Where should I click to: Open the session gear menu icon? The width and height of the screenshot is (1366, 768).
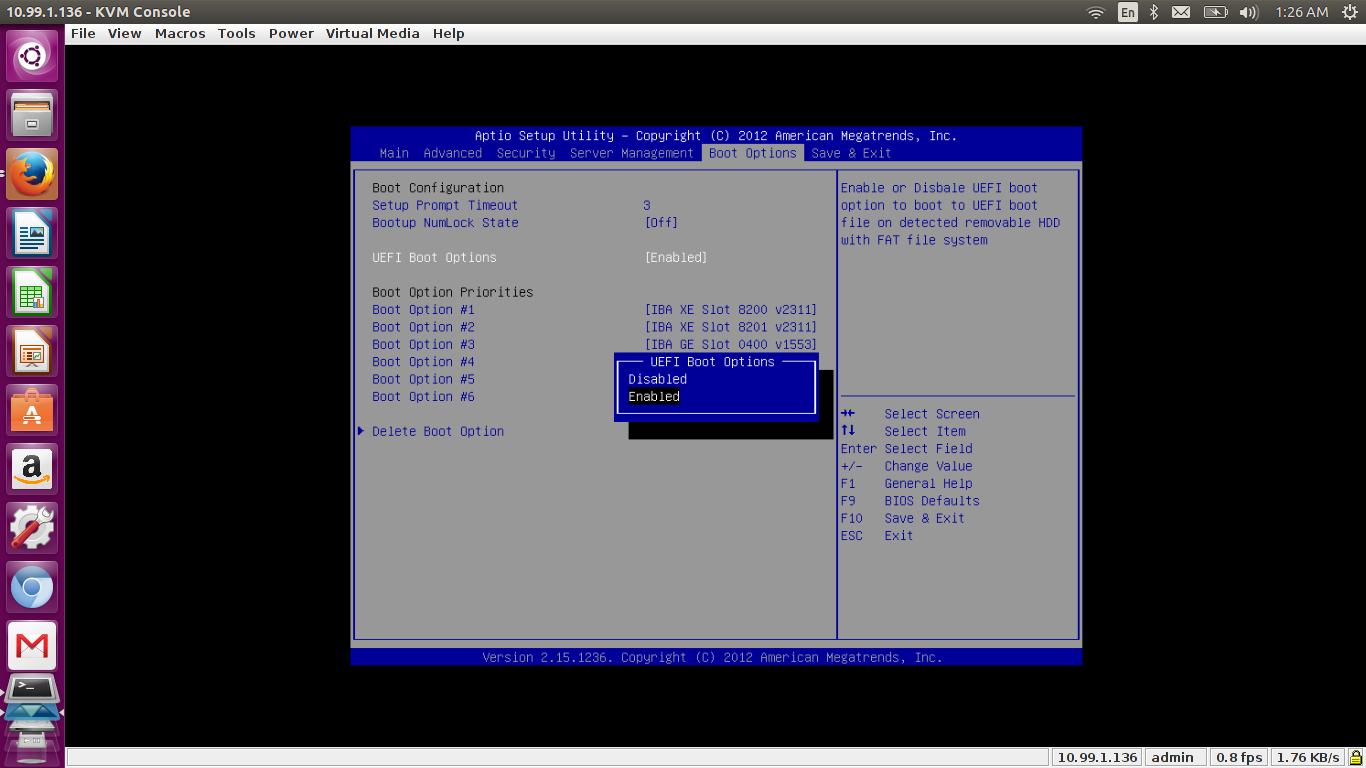click(x=1350, y=12)
